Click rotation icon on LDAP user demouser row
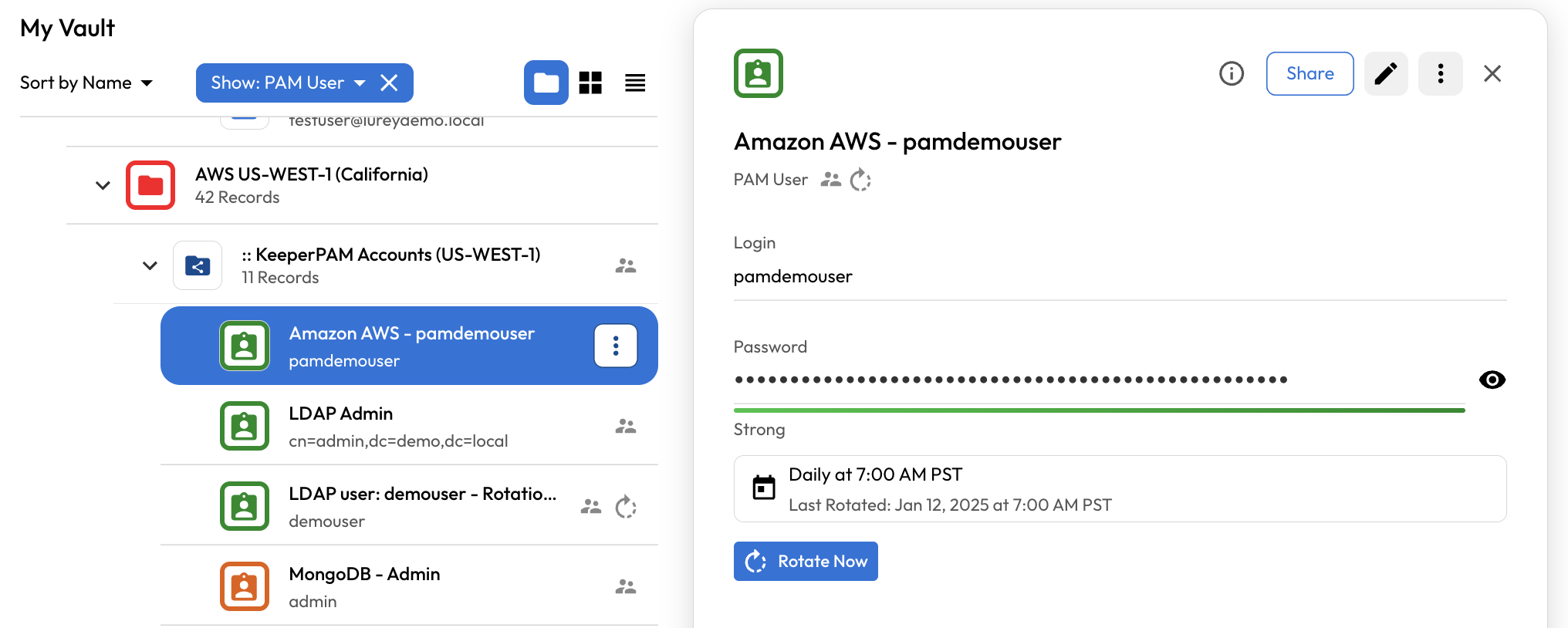The height and width of the screenshot is (628, 1568). click(626, 507)
